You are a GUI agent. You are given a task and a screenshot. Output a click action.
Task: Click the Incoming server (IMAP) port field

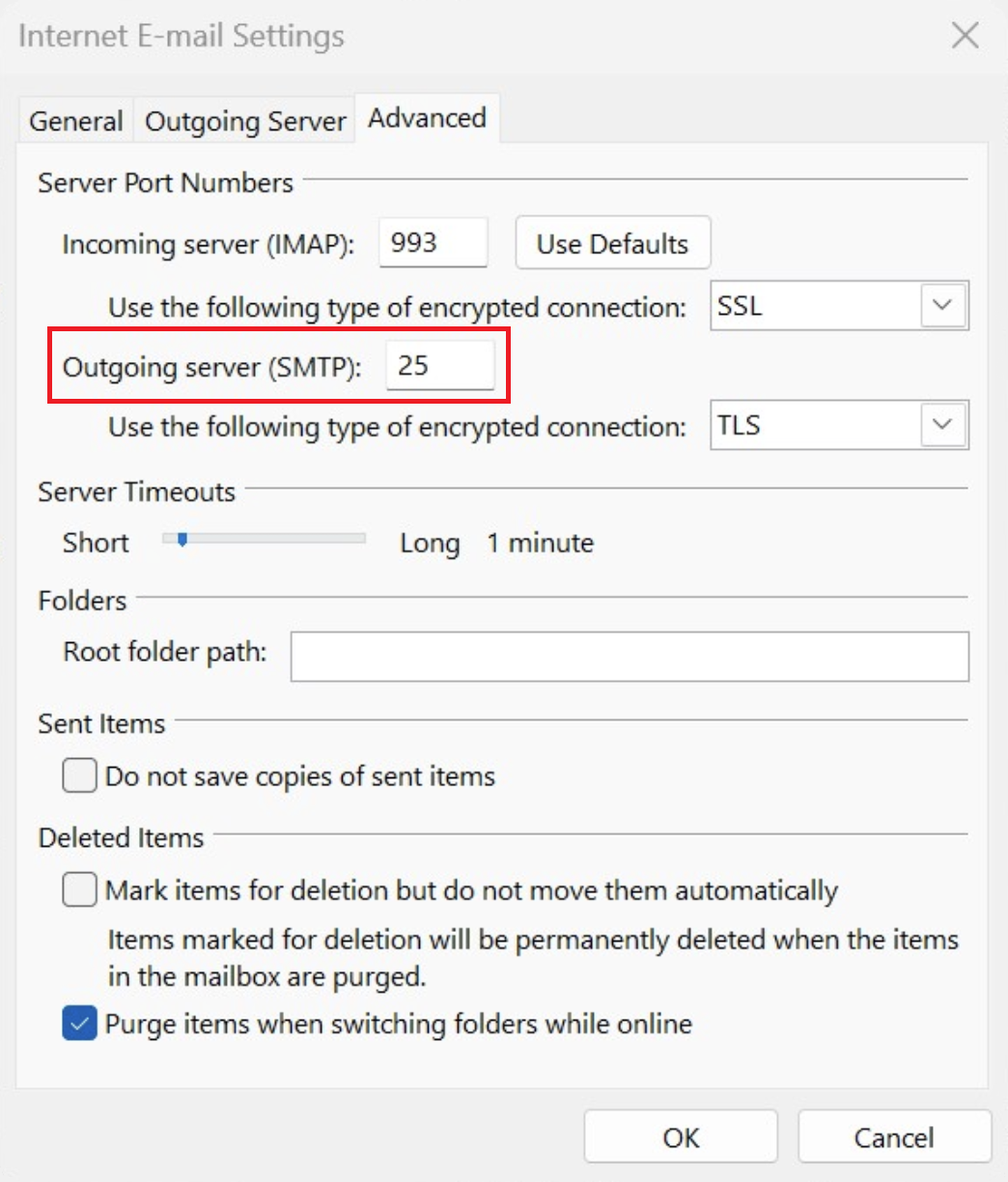point(433,243)
